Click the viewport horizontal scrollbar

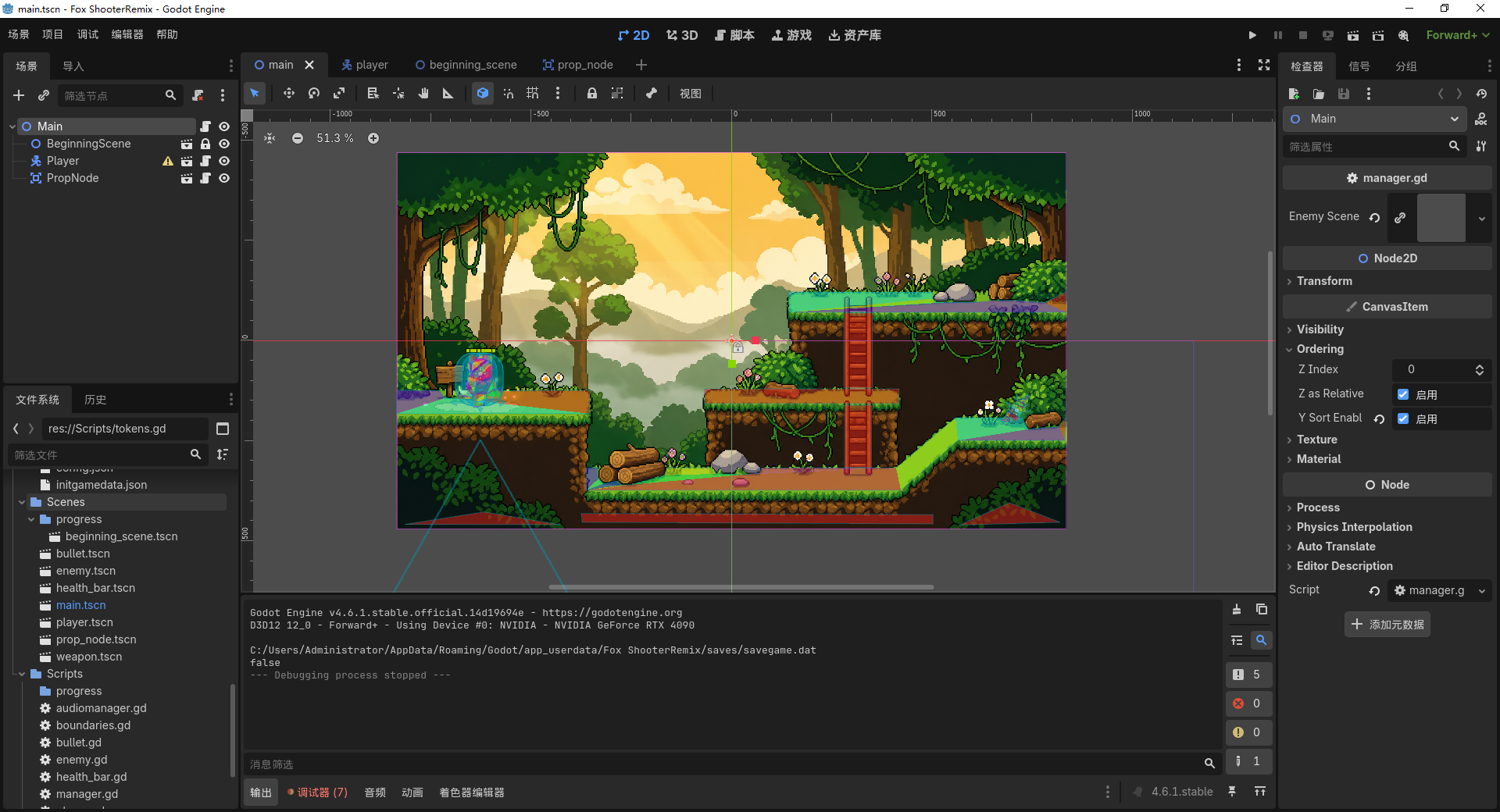coord(741,587)
